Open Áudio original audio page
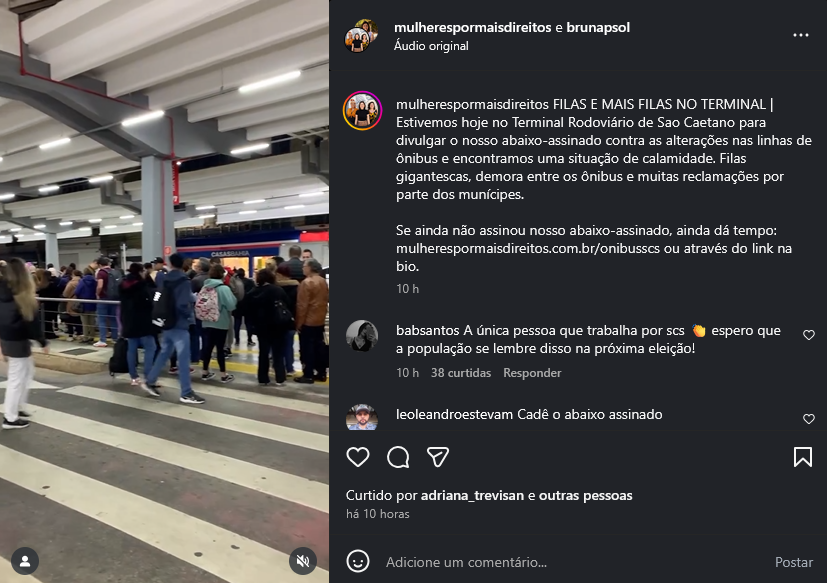 point(431,46)
